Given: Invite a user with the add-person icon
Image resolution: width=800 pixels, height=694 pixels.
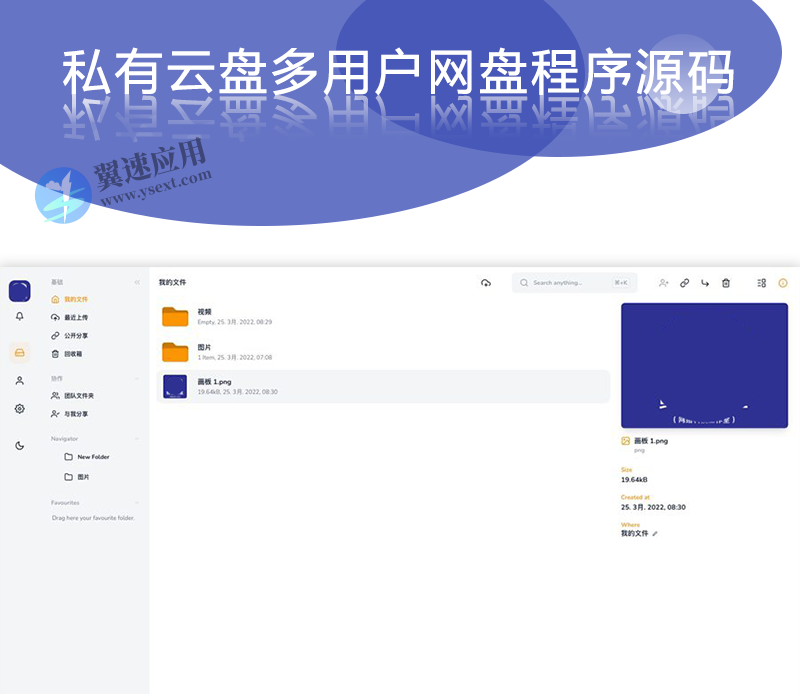Looking at the screenshot, I should [x=664, y=283].
